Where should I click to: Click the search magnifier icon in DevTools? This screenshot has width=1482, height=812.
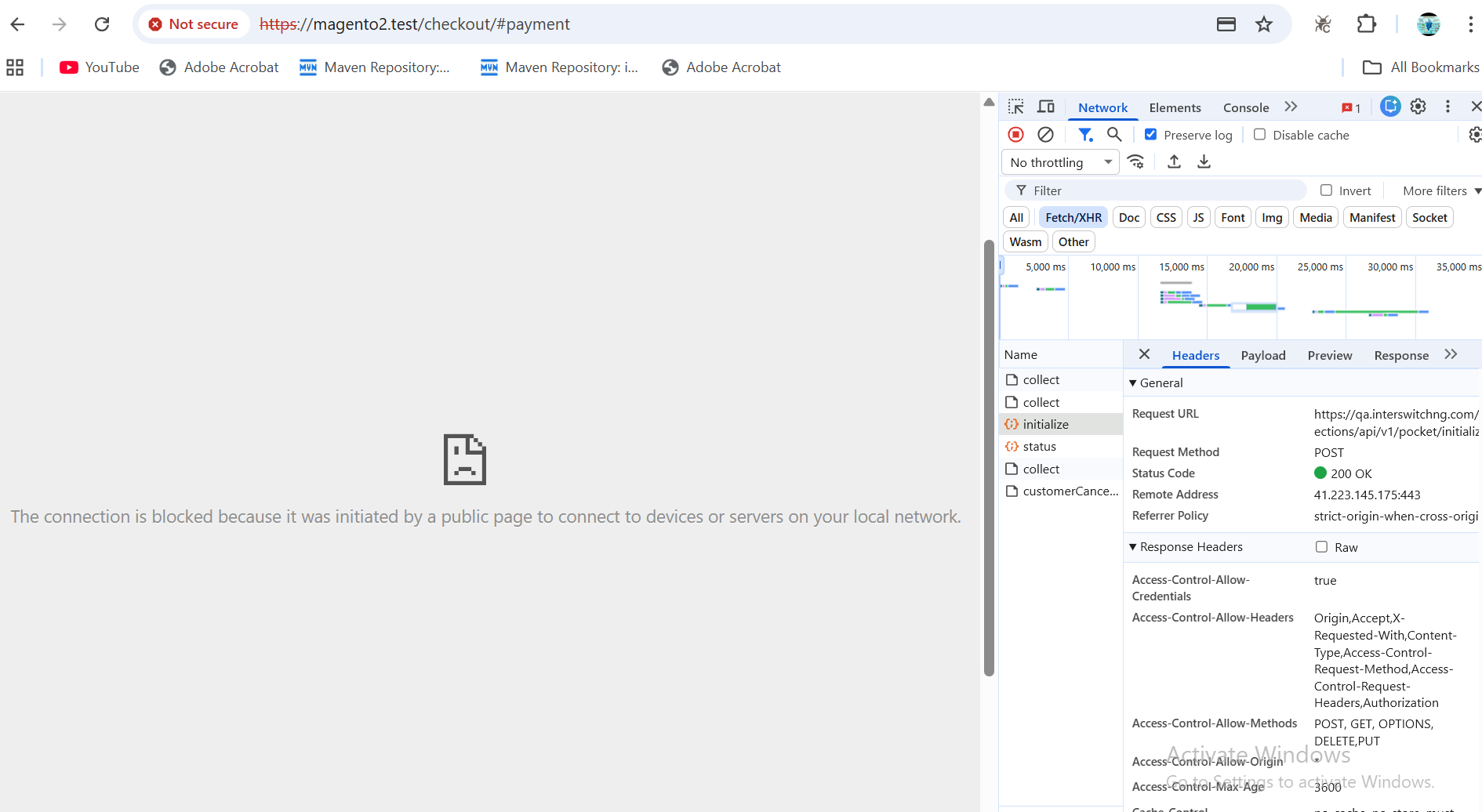[x=1114, y=135]
